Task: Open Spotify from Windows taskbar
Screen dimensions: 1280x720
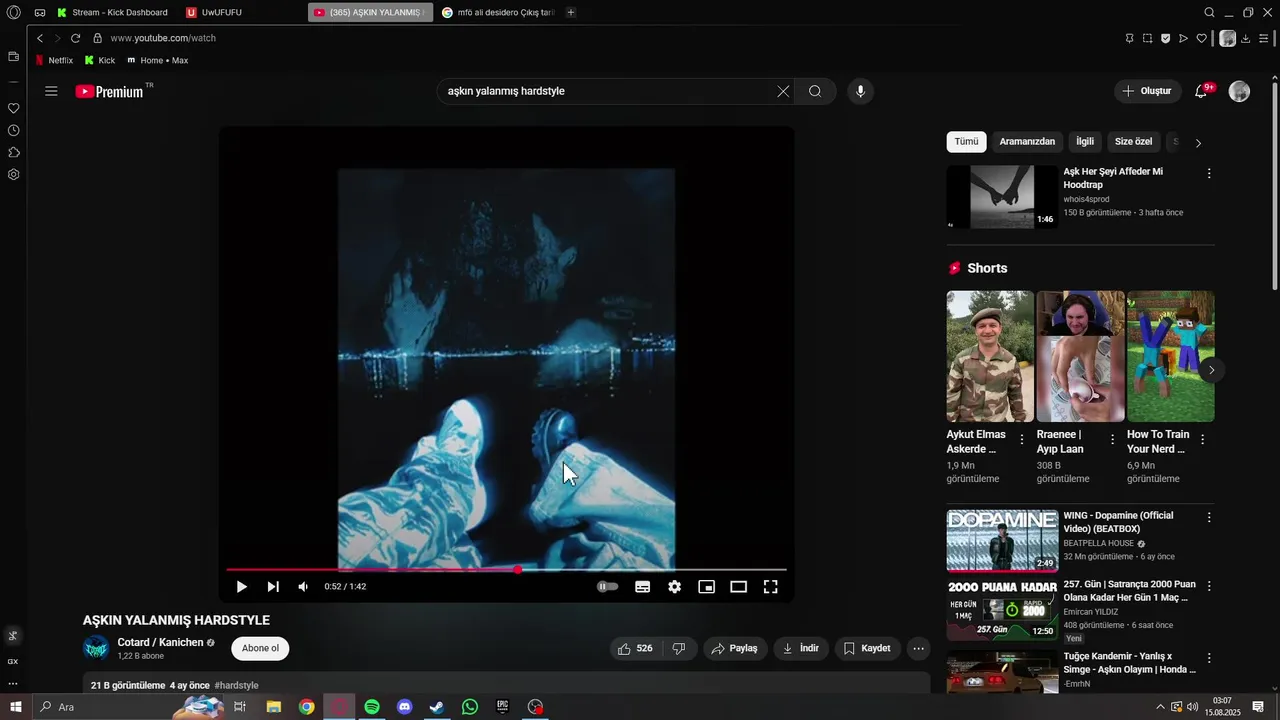Action: pyautogui.click(x=372, y=707)
